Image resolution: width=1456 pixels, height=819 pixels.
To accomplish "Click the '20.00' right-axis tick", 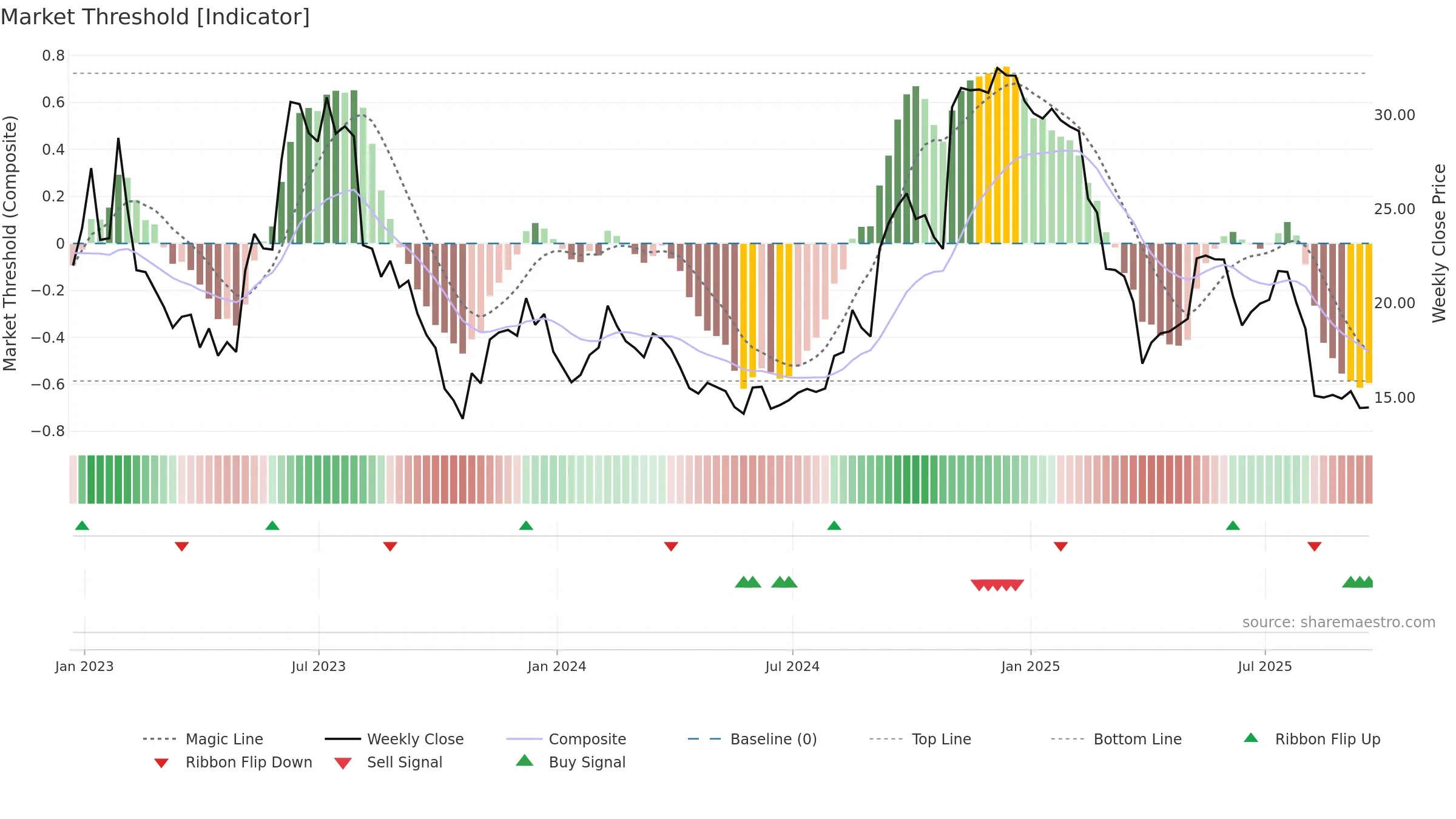I will (1395, 303).
